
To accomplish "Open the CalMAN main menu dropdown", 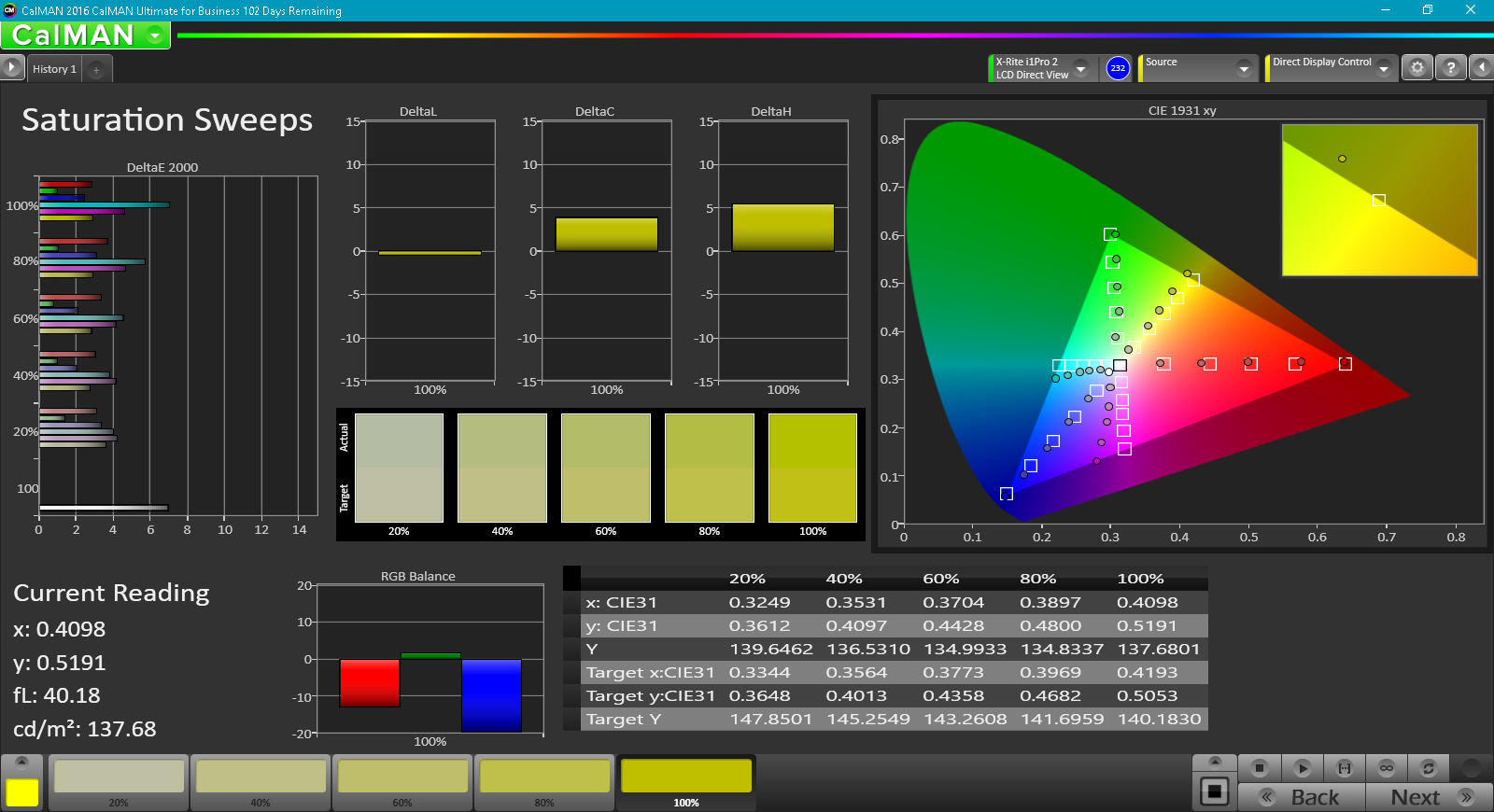I will click(x=155, y=35).
